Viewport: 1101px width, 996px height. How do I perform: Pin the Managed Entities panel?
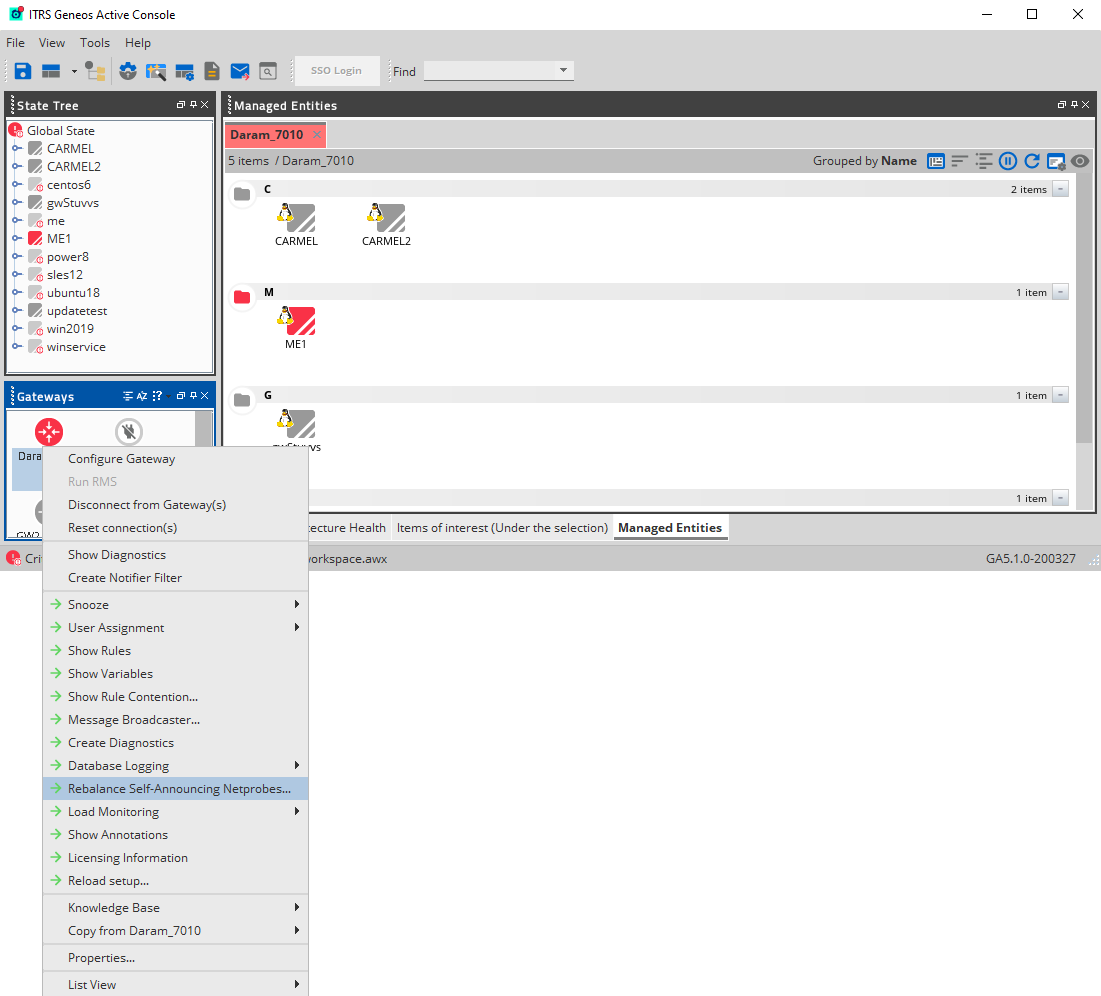click(1074, 105)
